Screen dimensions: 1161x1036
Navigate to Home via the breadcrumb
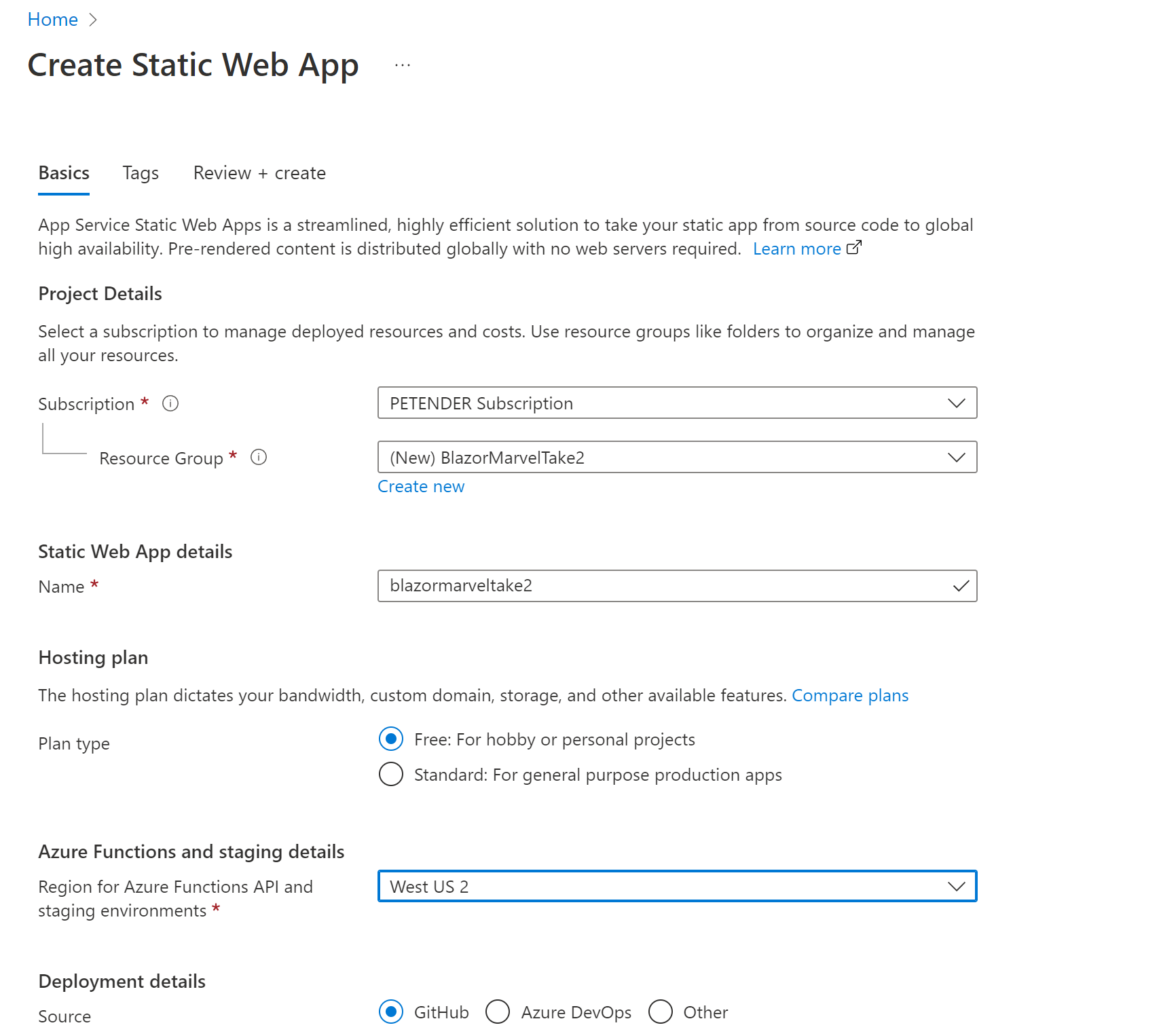(52, 19)
